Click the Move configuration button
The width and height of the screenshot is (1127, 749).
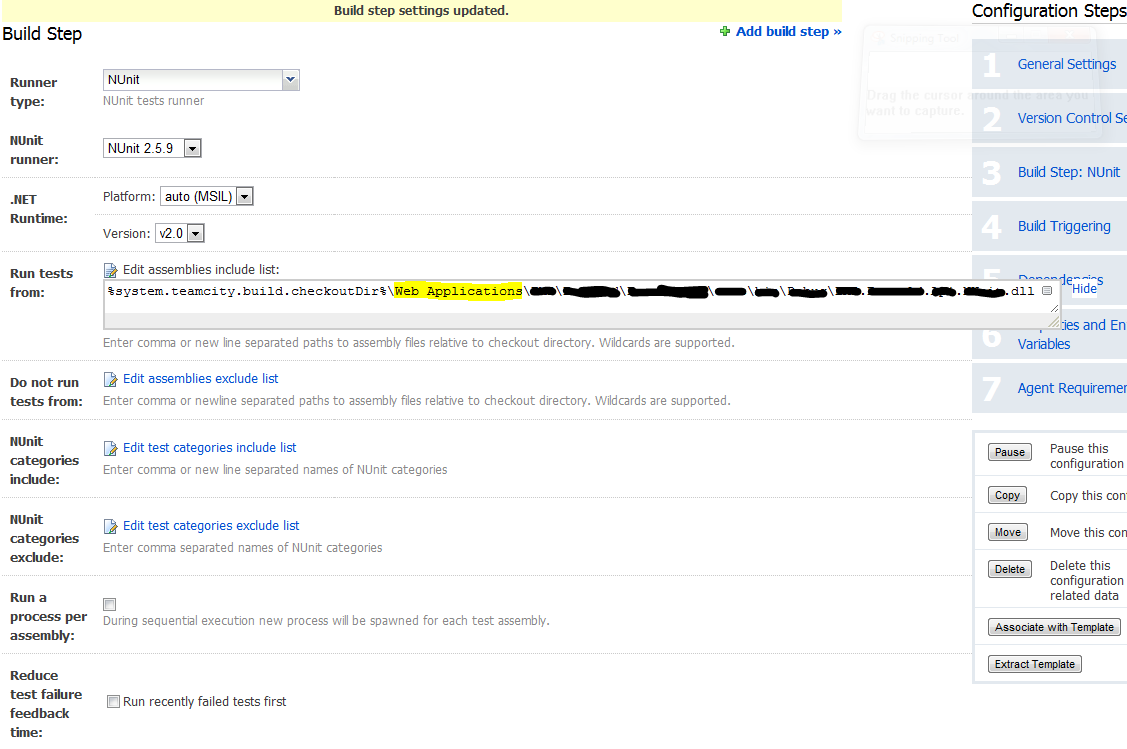1008,533
